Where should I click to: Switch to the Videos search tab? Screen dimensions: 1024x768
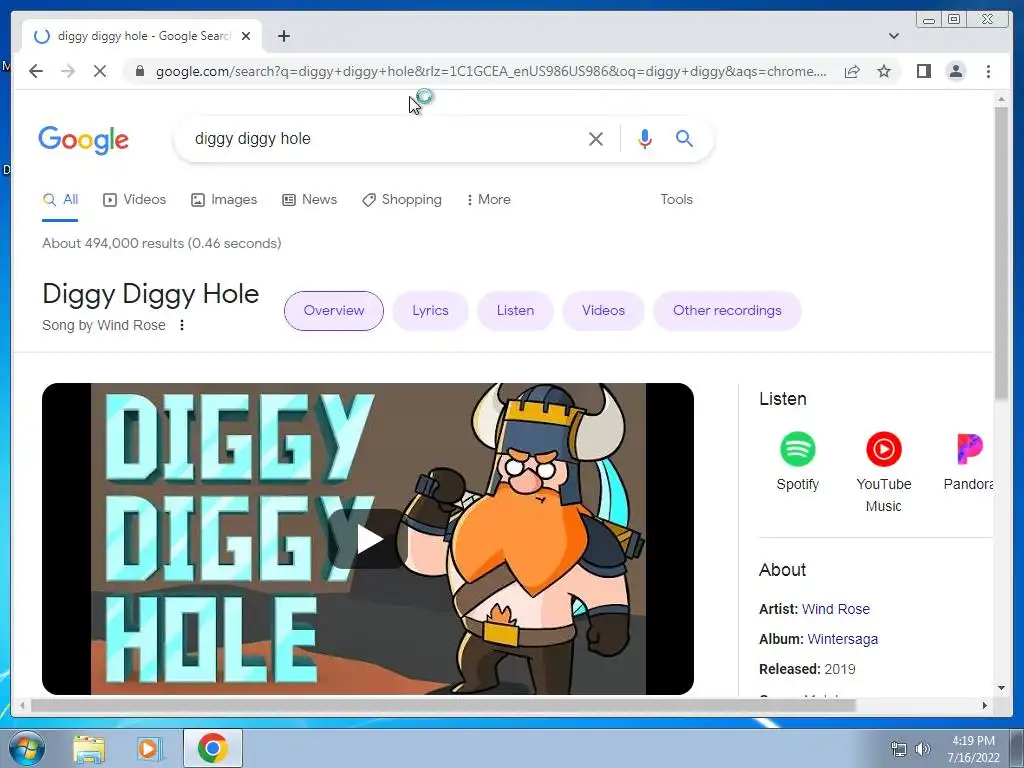[x=135, y=200]
